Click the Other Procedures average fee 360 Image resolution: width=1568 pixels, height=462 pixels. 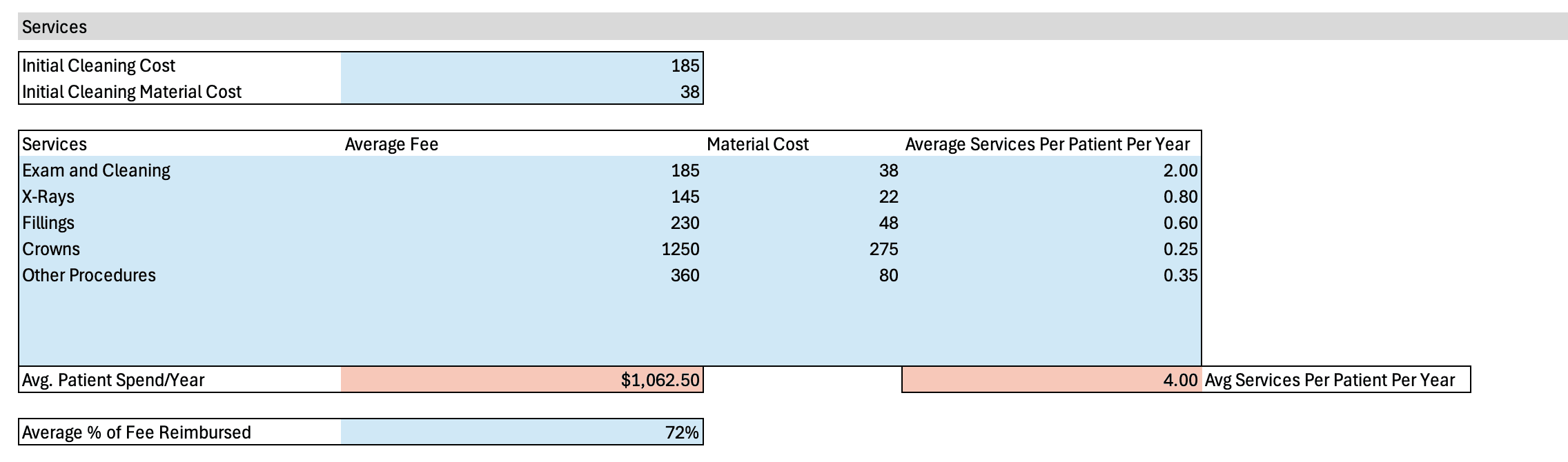tap(522, 276)
